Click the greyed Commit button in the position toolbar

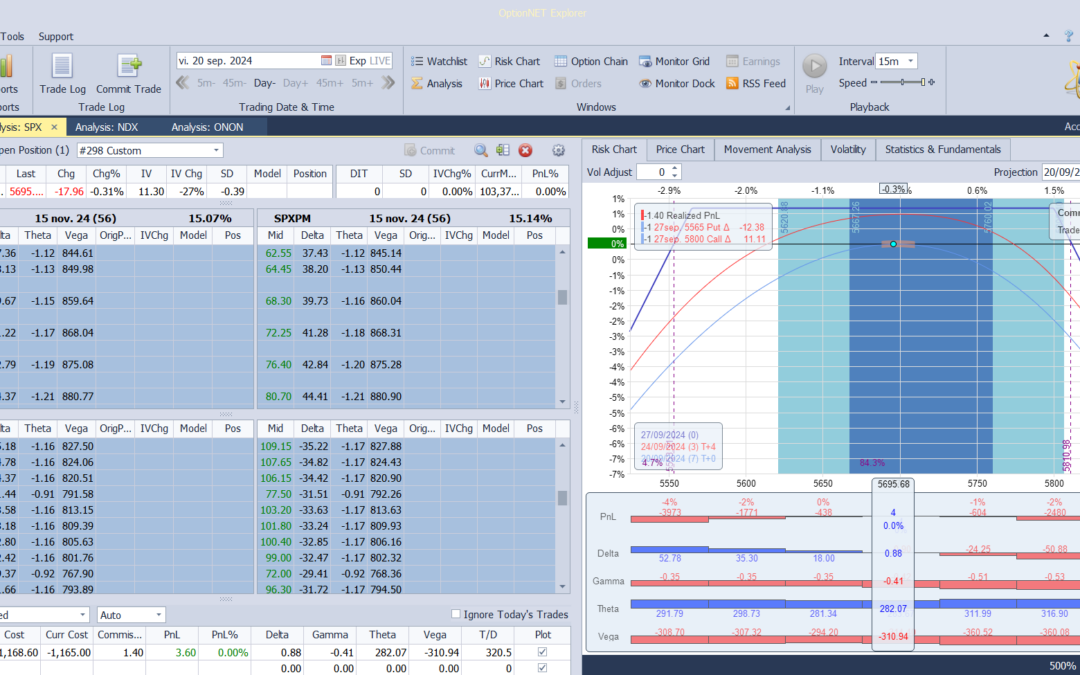430,150
